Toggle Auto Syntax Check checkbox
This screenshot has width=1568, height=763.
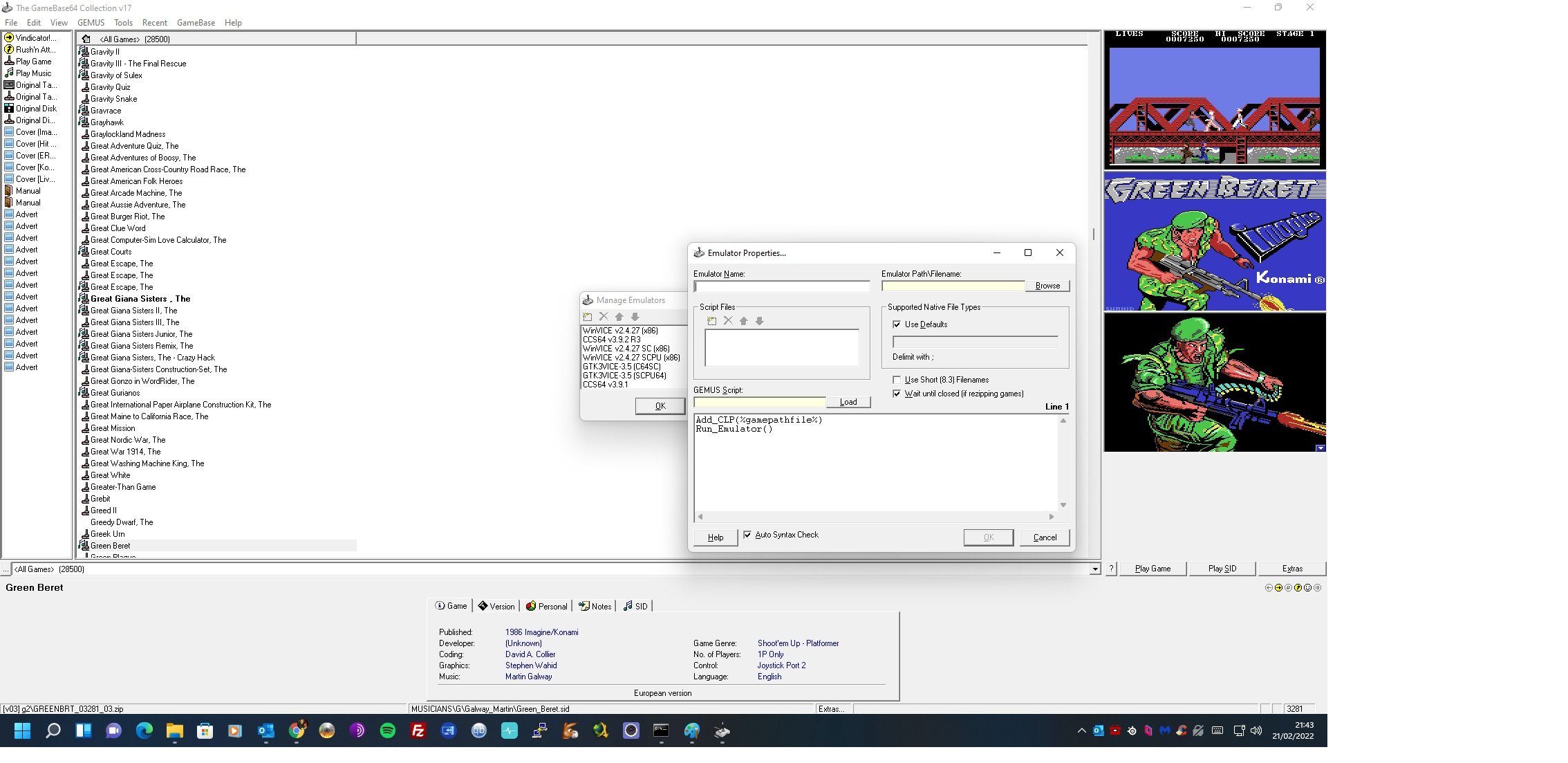click(747, 535)
